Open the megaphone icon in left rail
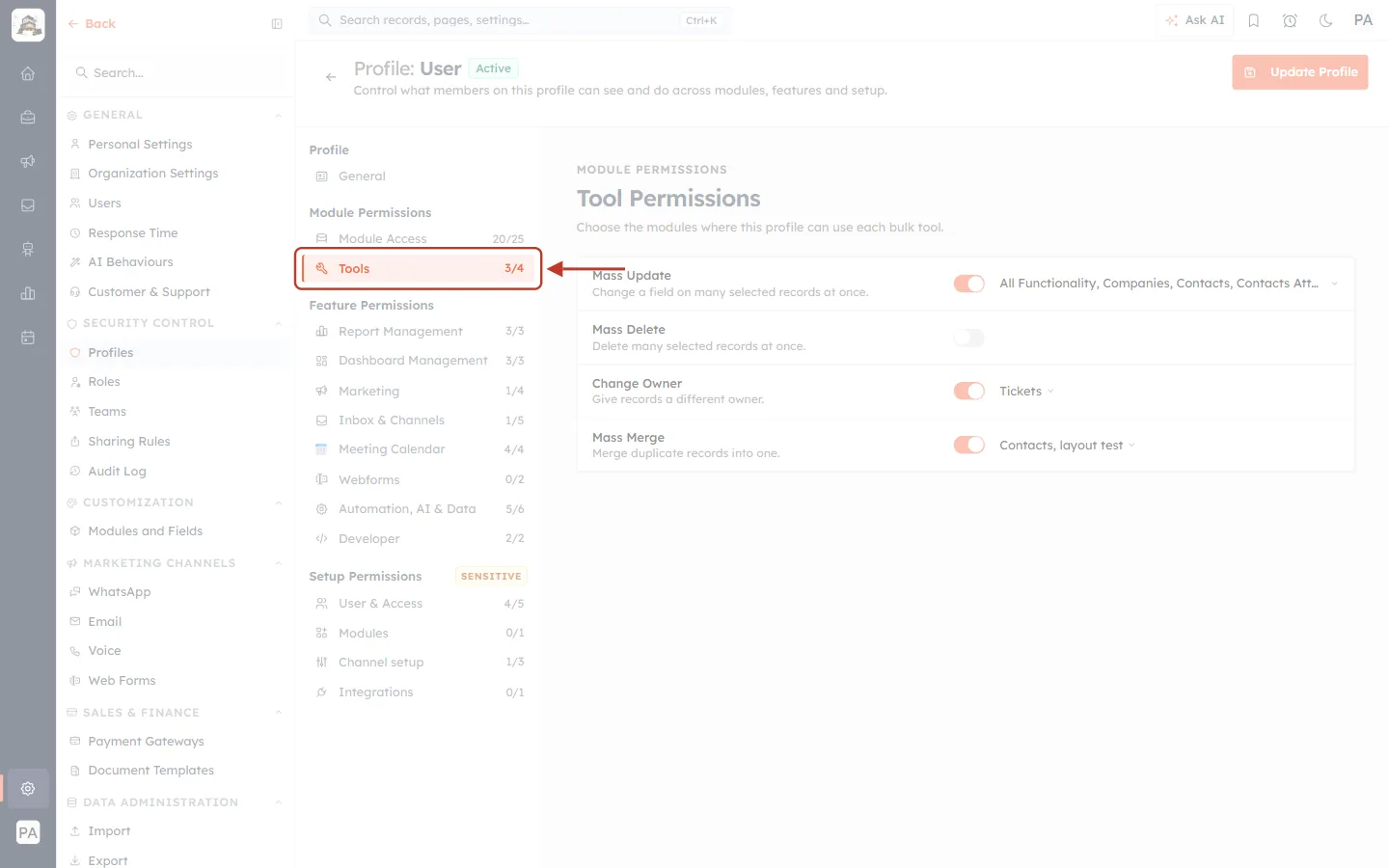Viewport: 1389px width, 868px height. point(28,161)
